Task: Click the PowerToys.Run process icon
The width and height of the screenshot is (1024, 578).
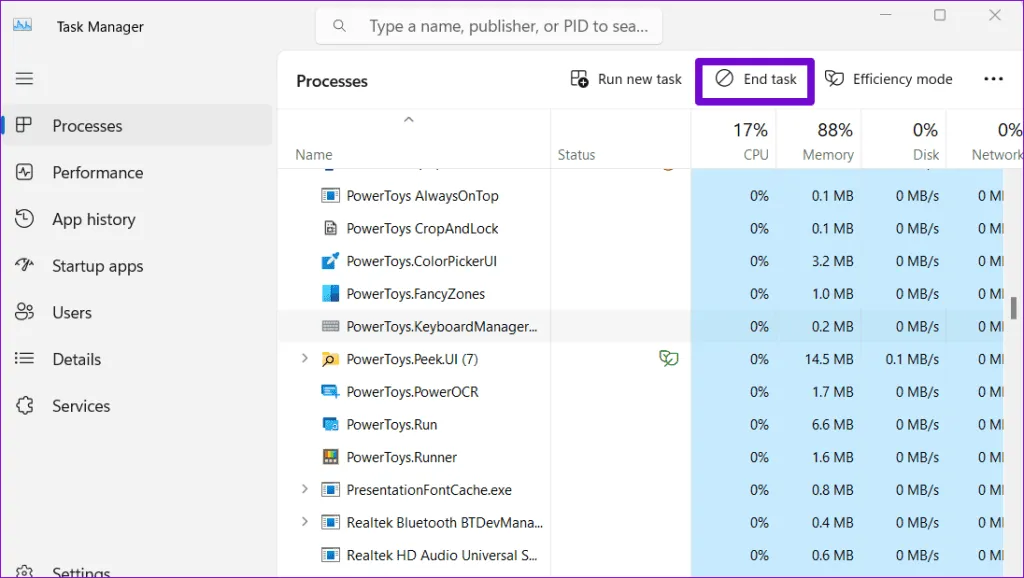Action: click(331, 424)
